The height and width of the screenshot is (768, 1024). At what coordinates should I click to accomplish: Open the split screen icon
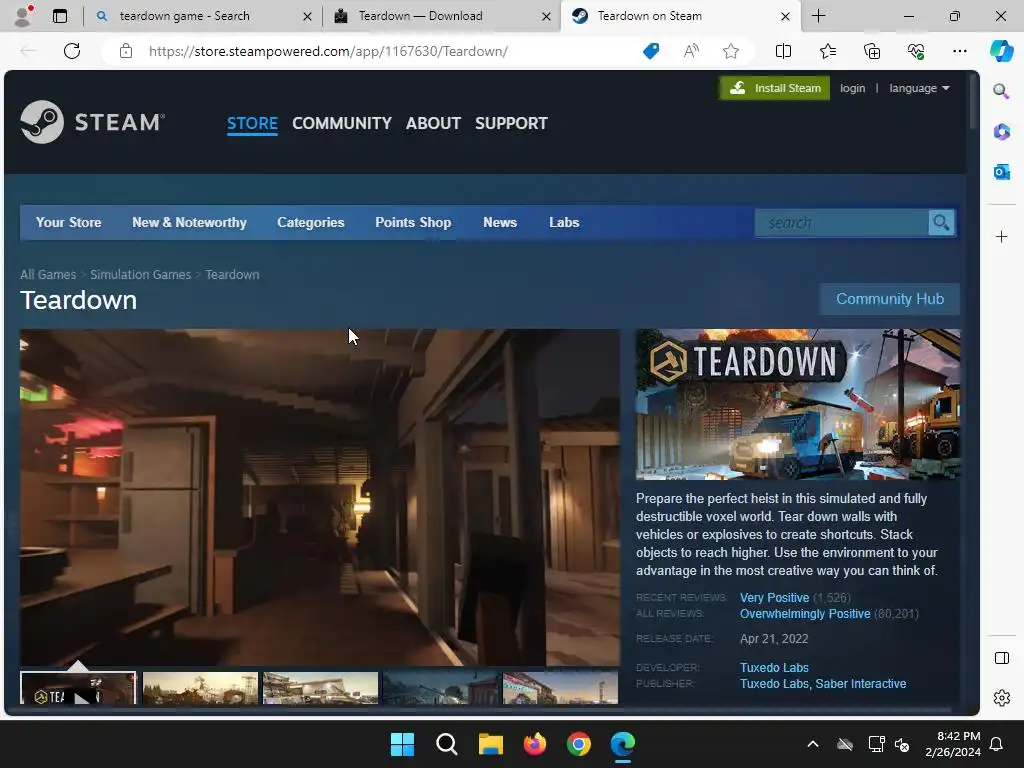pyautogui.click(x=783, y=51)
